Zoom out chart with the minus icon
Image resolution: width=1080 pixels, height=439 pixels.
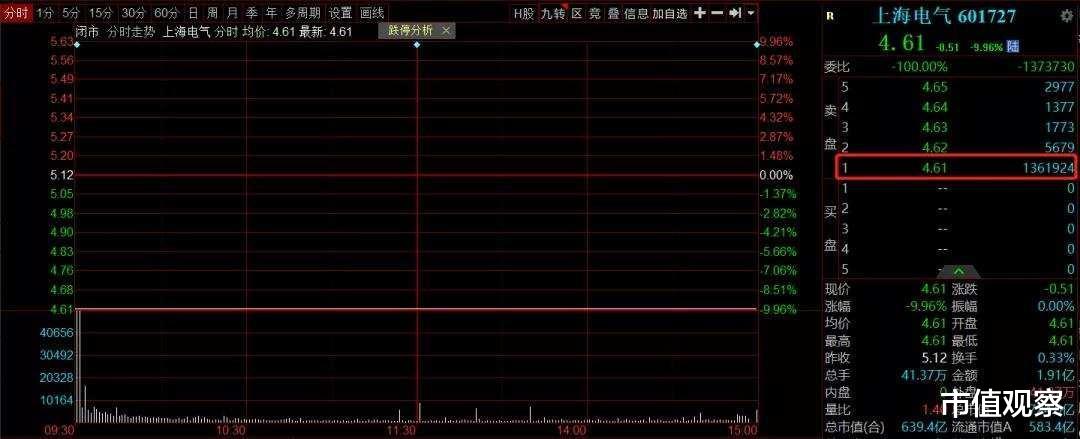click(717, 13)
